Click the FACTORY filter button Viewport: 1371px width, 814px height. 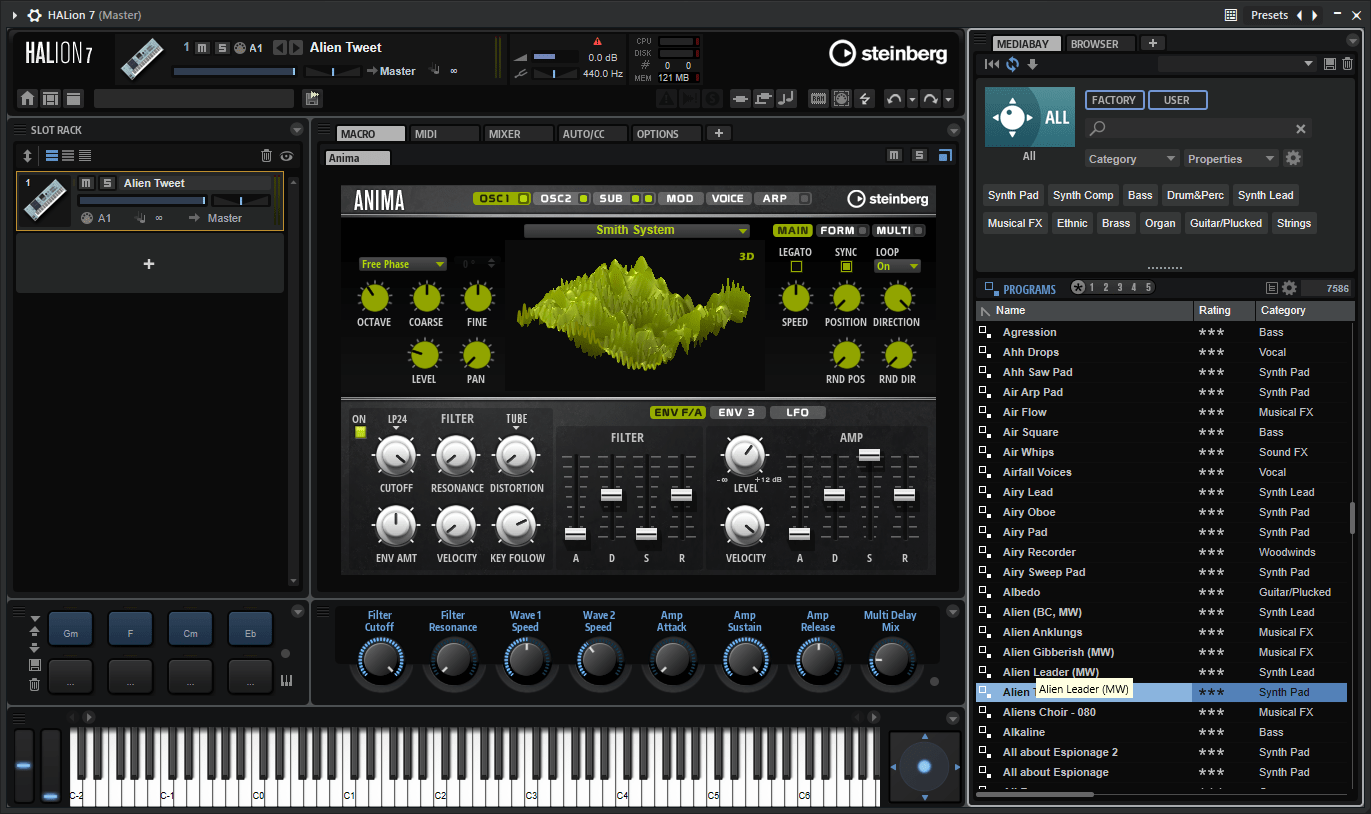(x=1114, y=100)
